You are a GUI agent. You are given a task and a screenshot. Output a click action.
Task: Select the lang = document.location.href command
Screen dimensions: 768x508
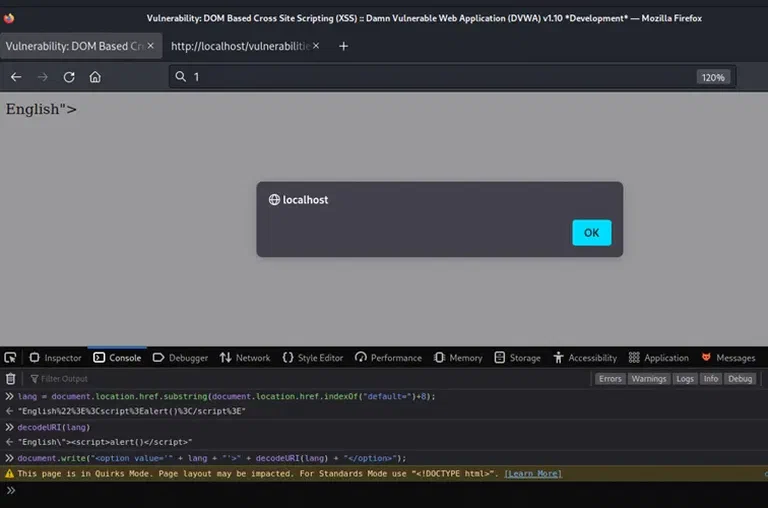226,396
